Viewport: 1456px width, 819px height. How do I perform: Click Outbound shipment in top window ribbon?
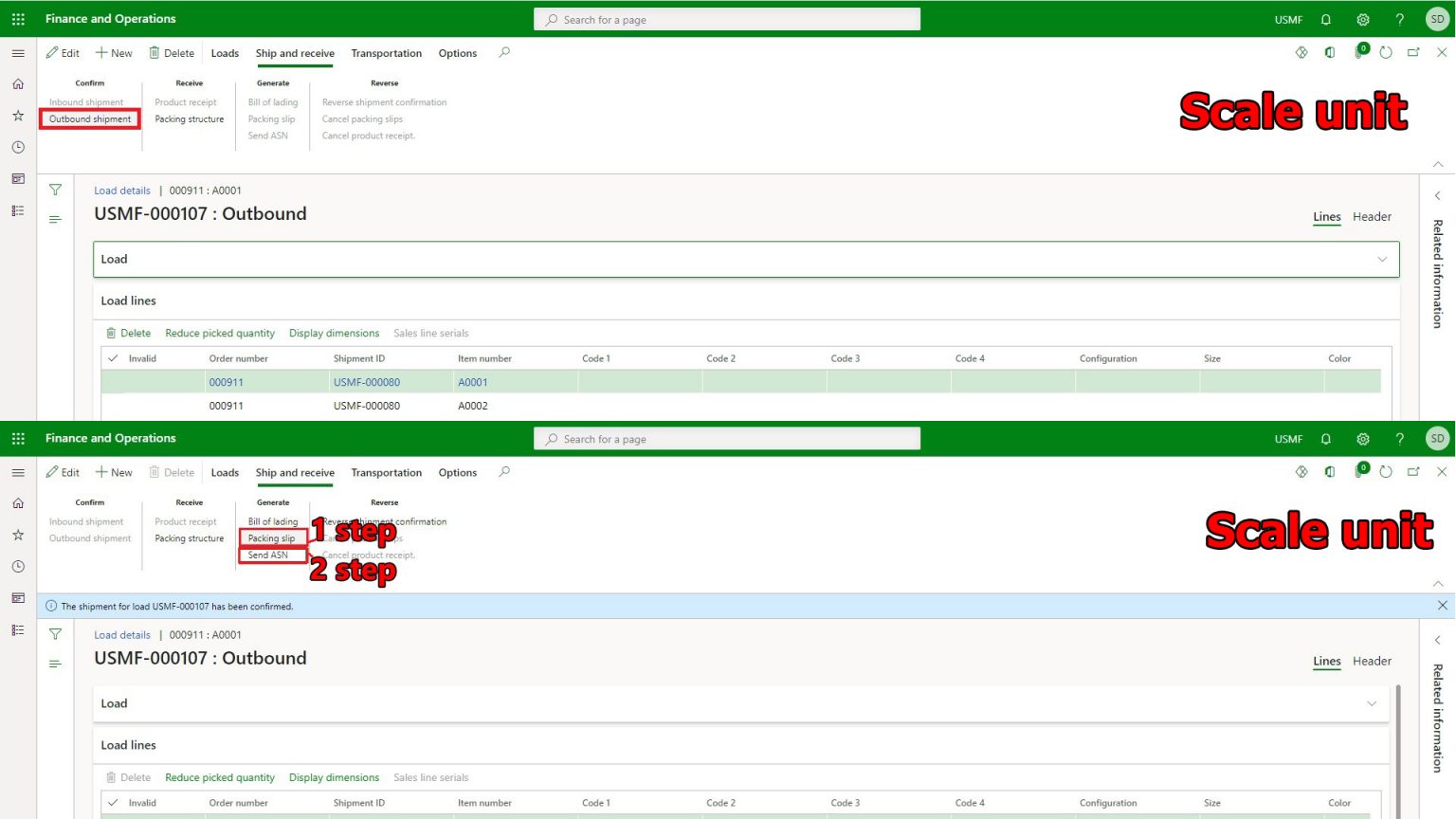pyautogui.click(x=90, y=119)
